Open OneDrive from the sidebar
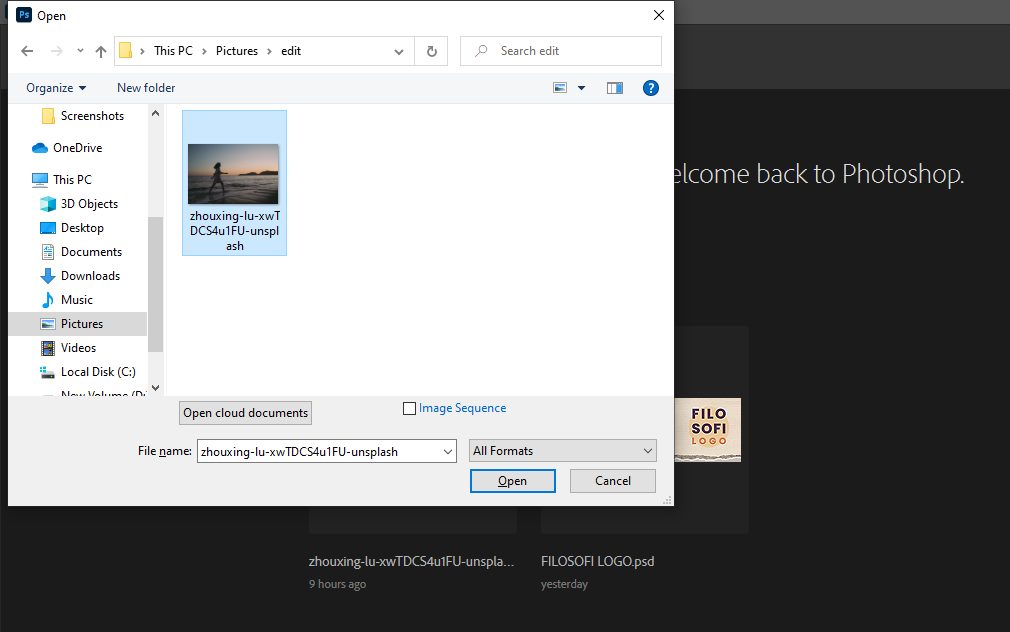The height and width of the screenshot is (632, 1010). pos(76,147)
